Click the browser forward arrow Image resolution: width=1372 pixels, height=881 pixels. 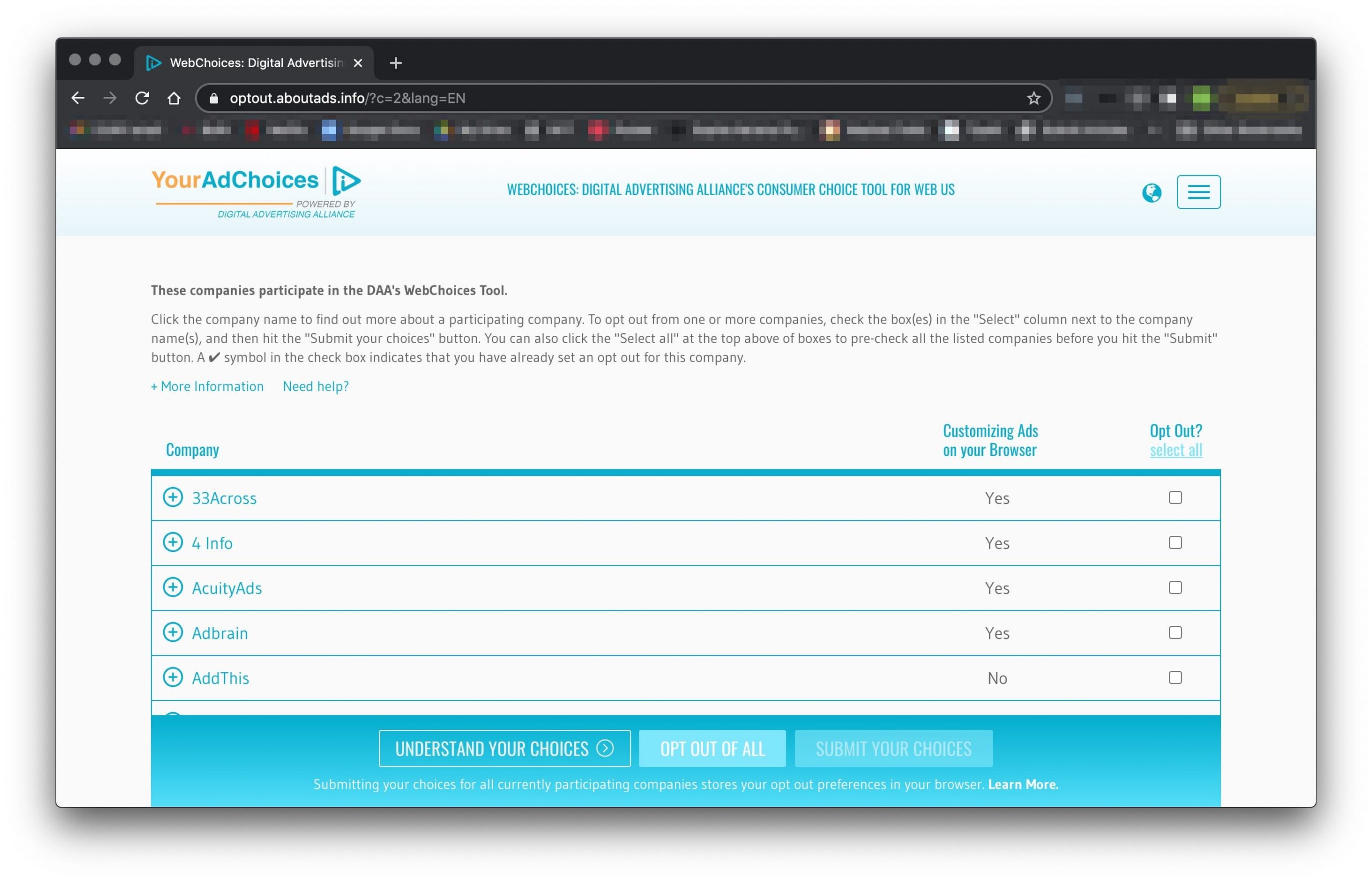click(x=110, y=98)
